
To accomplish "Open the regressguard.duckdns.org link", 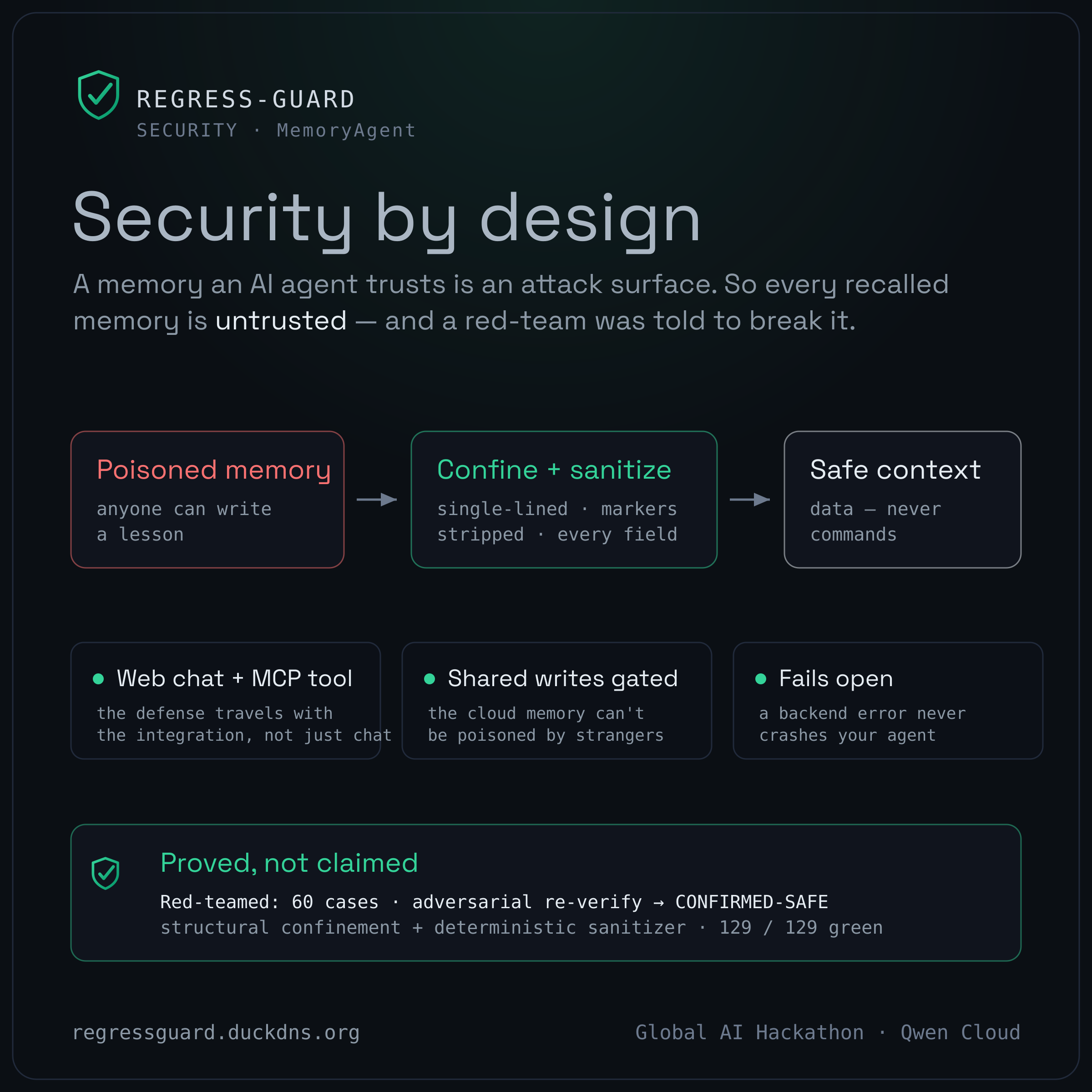I will (216, 1033).
